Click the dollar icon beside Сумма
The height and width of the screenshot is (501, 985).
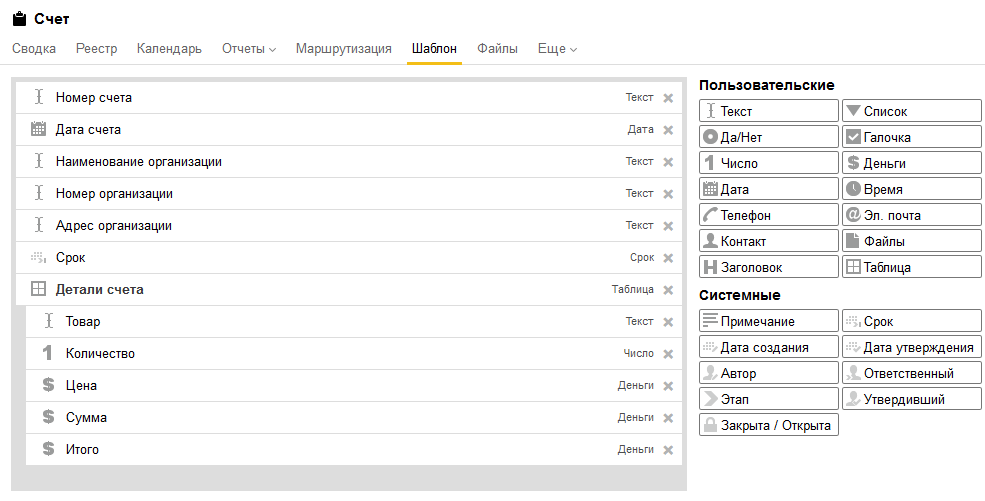[48, 418]
